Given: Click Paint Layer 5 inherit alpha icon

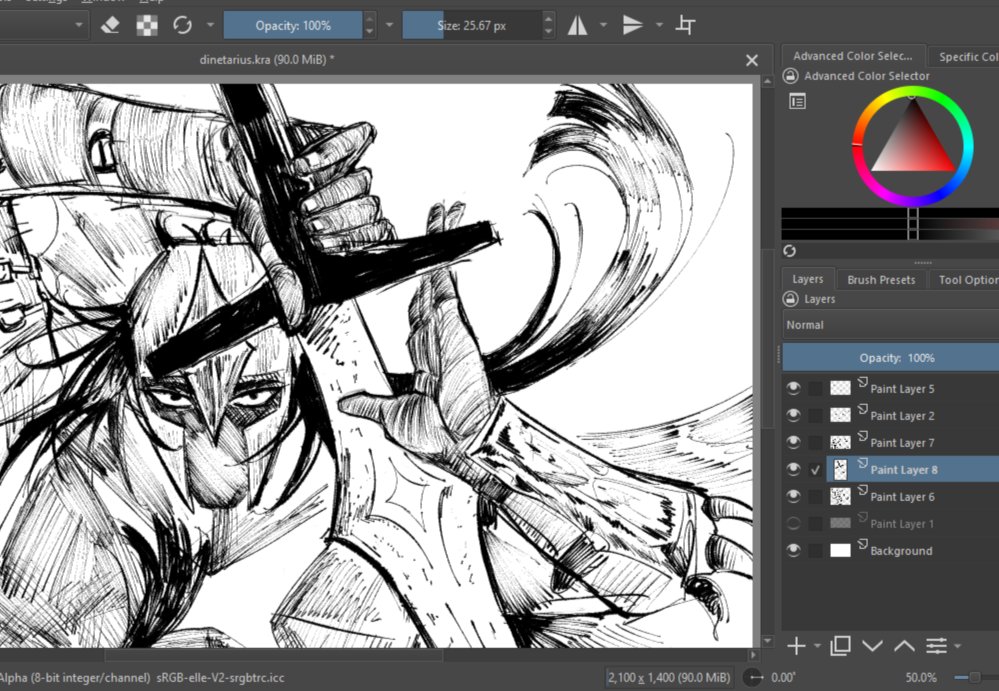Looking at the screenshot, I should pos(862,382).
